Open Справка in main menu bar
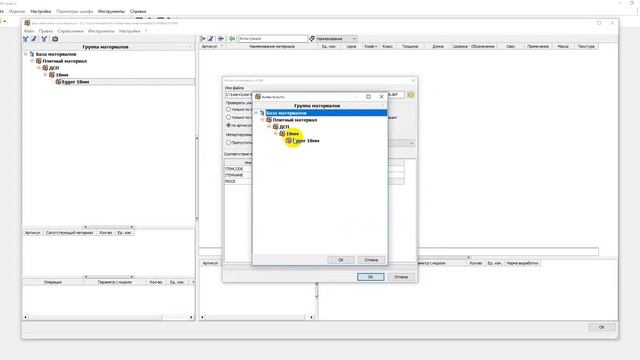This screenshot has width=640, height=360. pos(138,11)
